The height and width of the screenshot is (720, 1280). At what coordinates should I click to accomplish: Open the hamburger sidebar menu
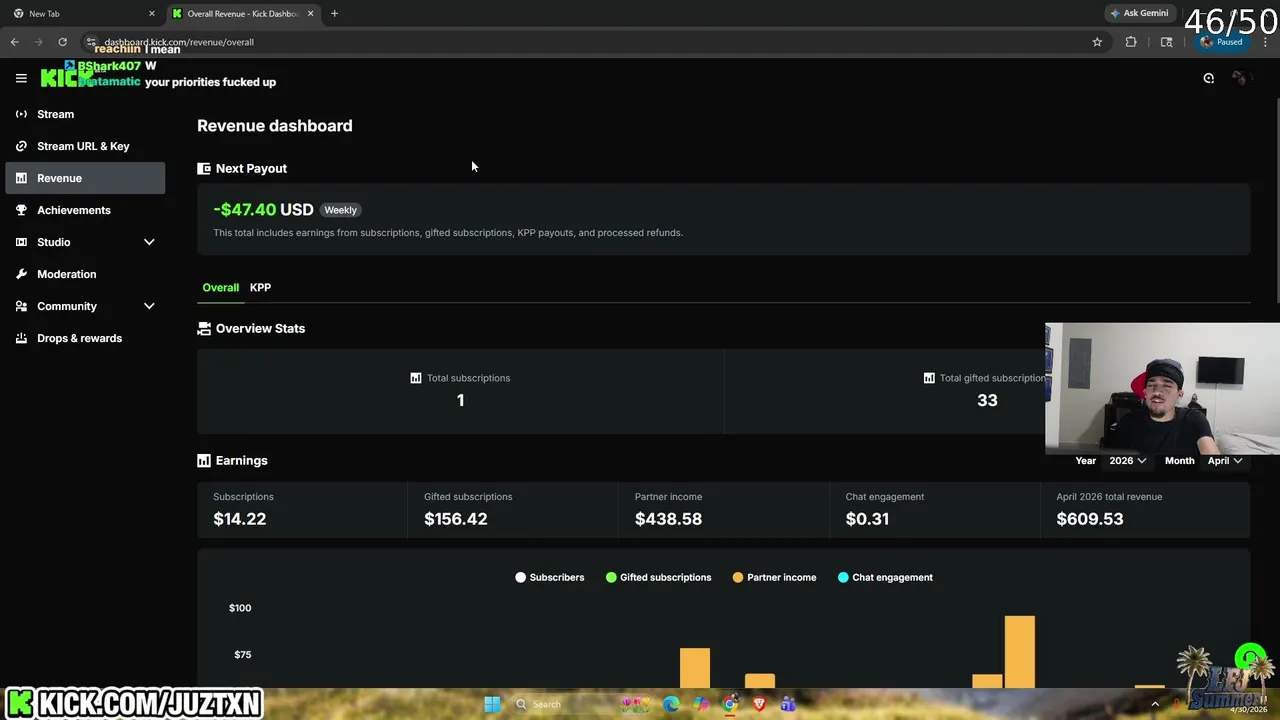coord(21,78)
